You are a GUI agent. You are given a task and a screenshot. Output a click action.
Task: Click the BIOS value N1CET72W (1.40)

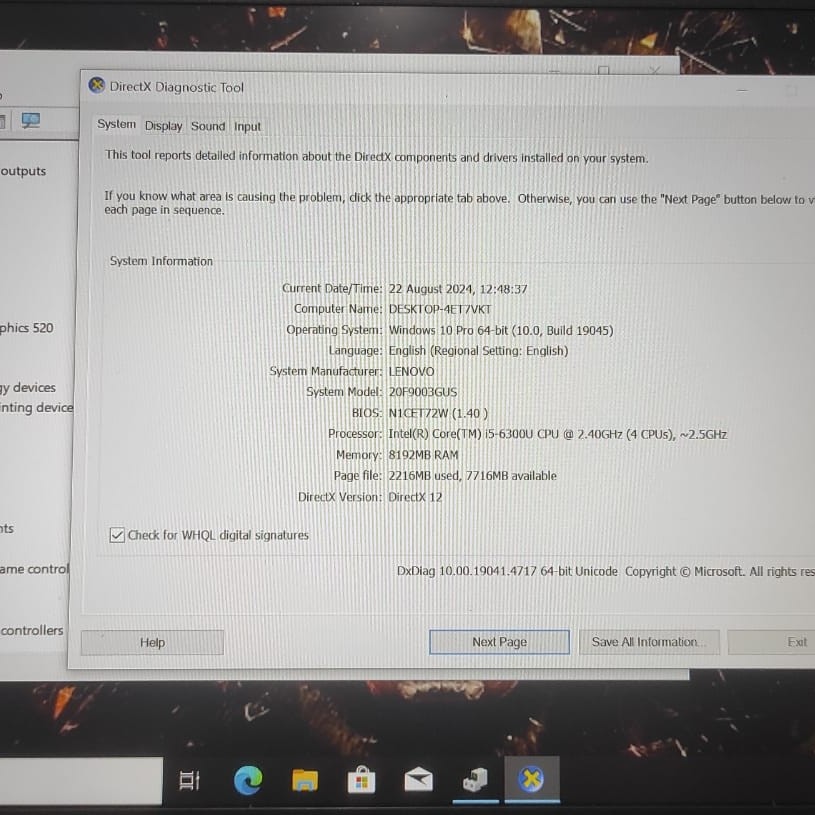coord(438,413)
